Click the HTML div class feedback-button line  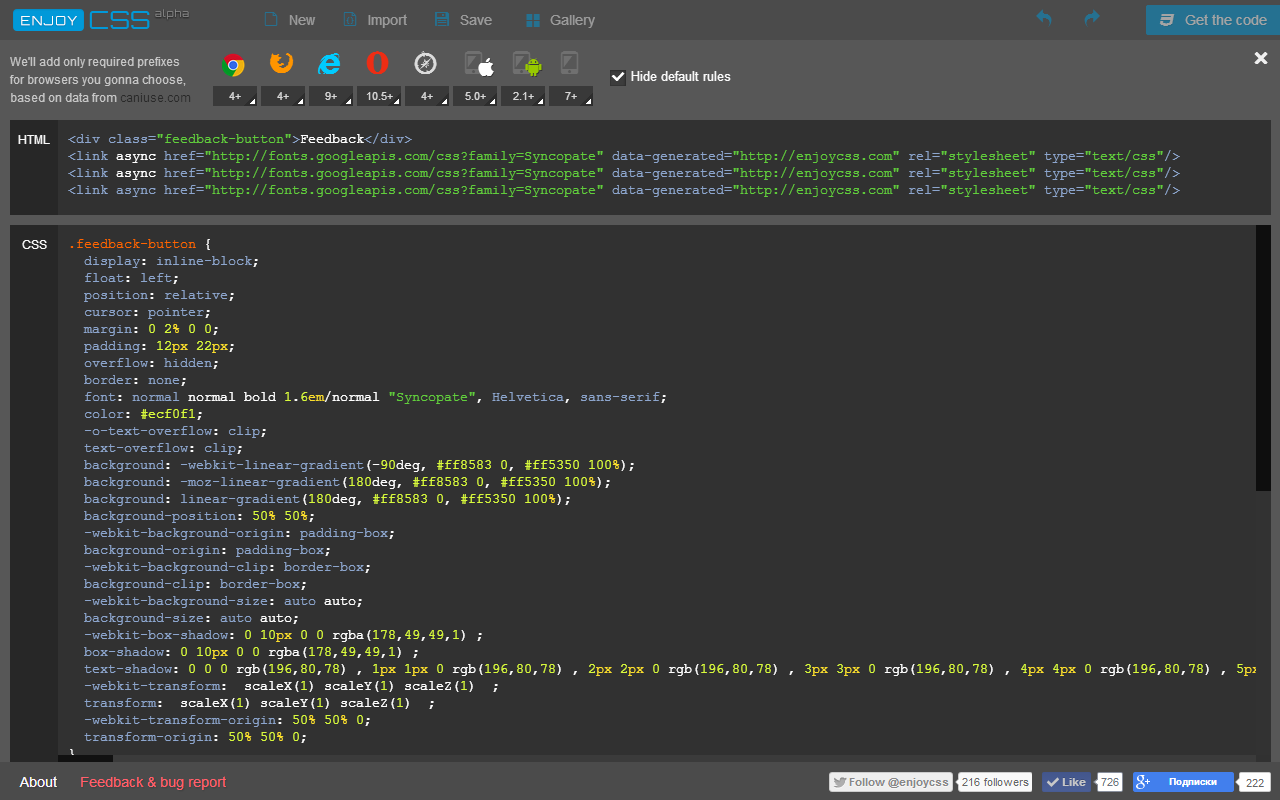tap(240, 139)
